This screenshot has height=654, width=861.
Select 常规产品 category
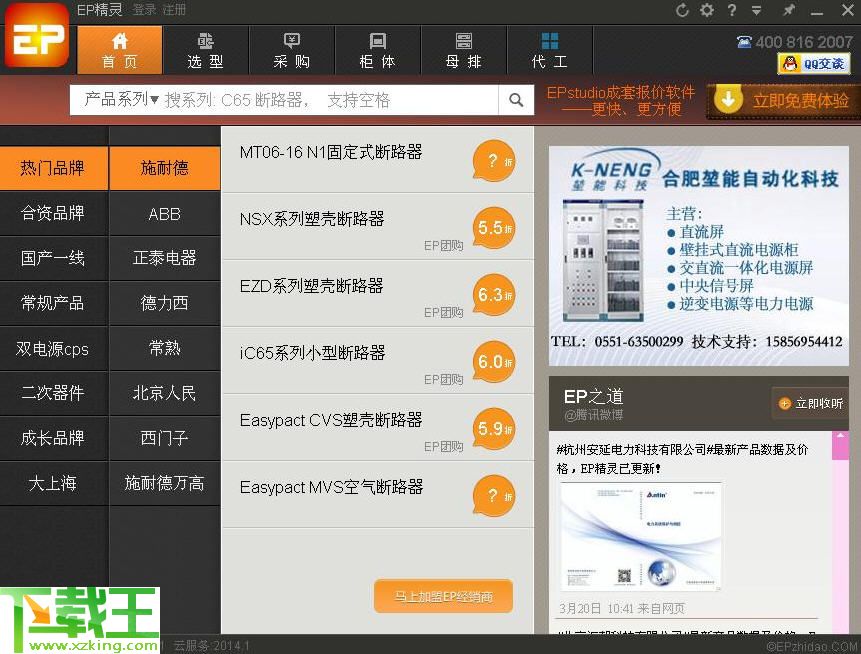coord(53,303)
